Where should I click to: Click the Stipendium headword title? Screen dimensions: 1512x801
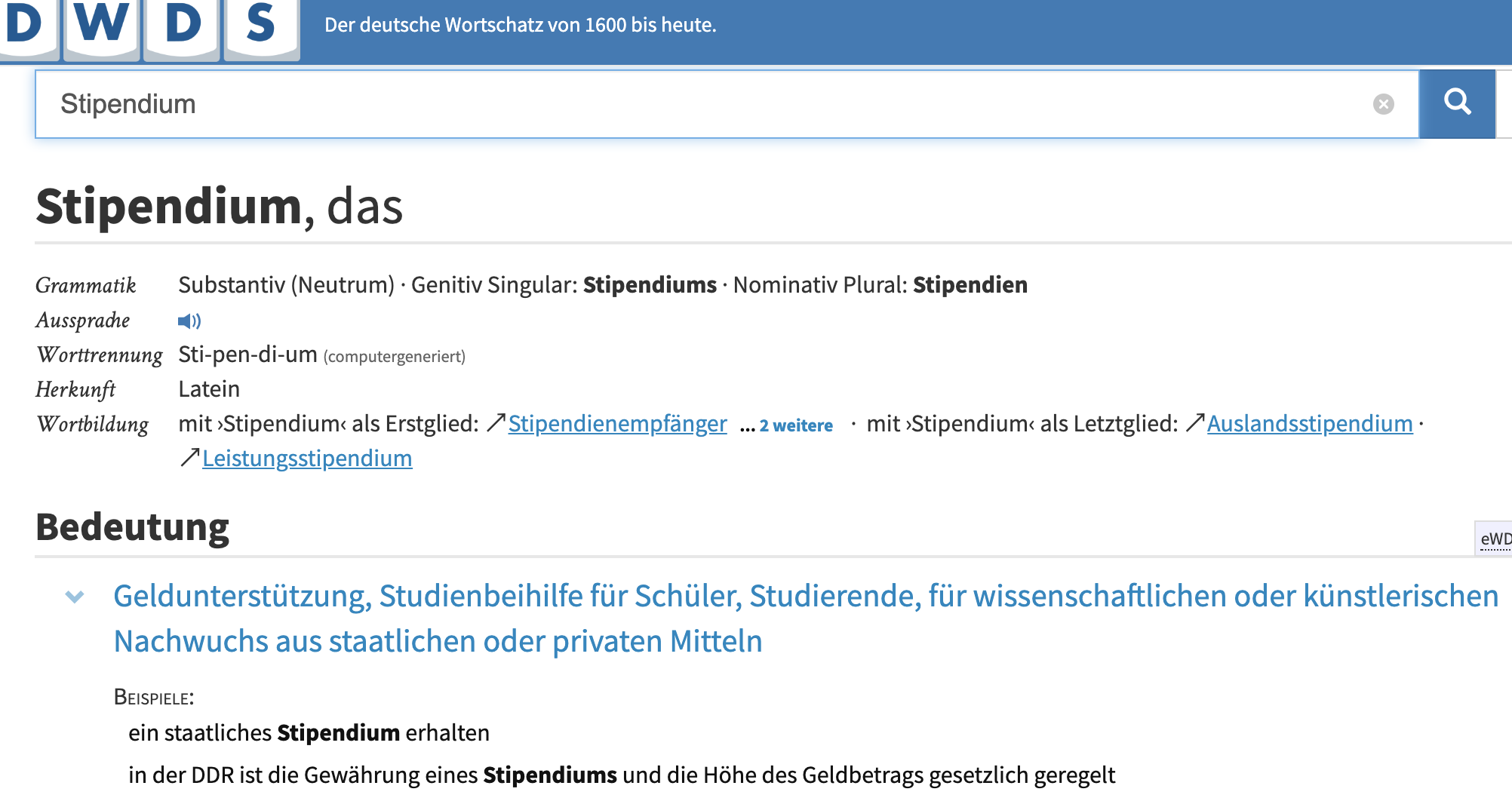(169, 207)
